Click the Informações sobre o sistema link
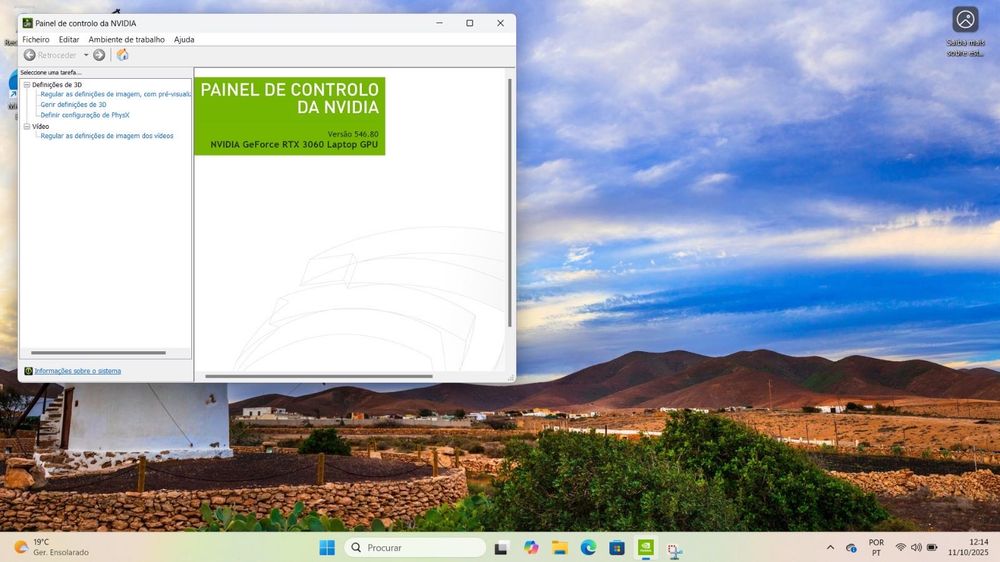 point(78,371)
